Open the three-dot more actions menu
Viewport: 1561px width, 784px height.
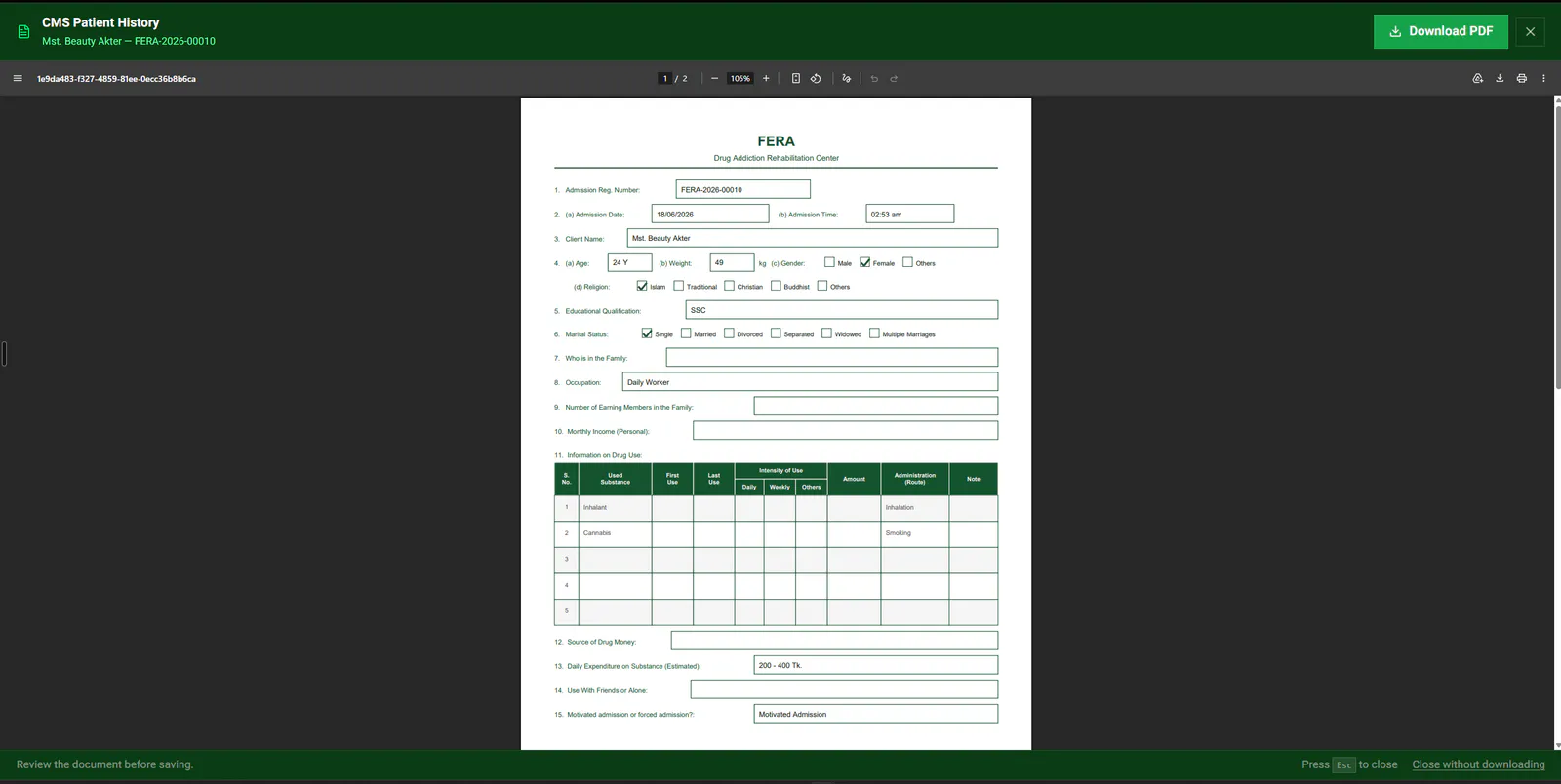coord(1543,78)
